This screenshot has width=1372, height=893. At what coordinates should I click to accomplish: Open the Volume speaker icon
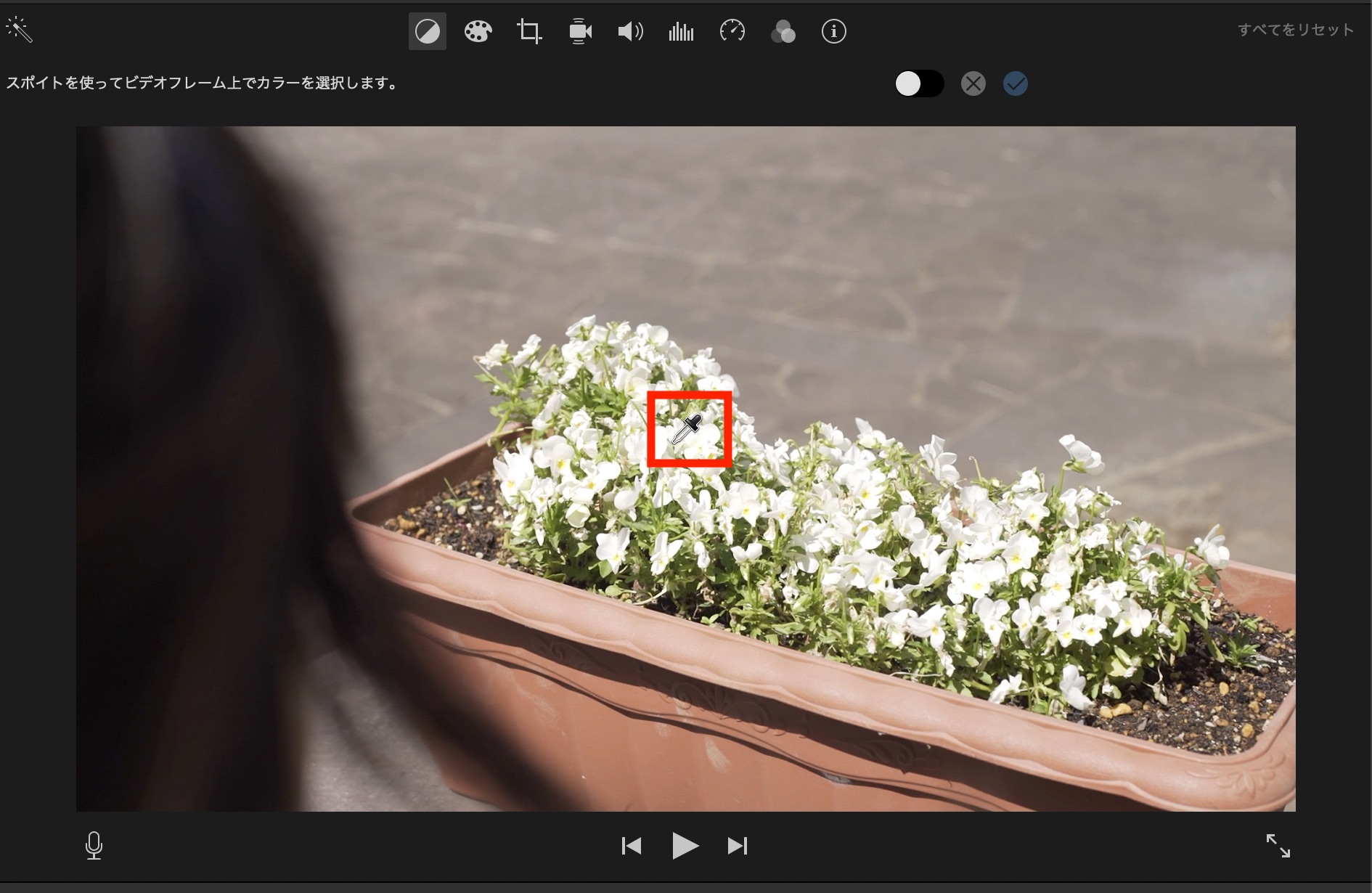[630, 31]
